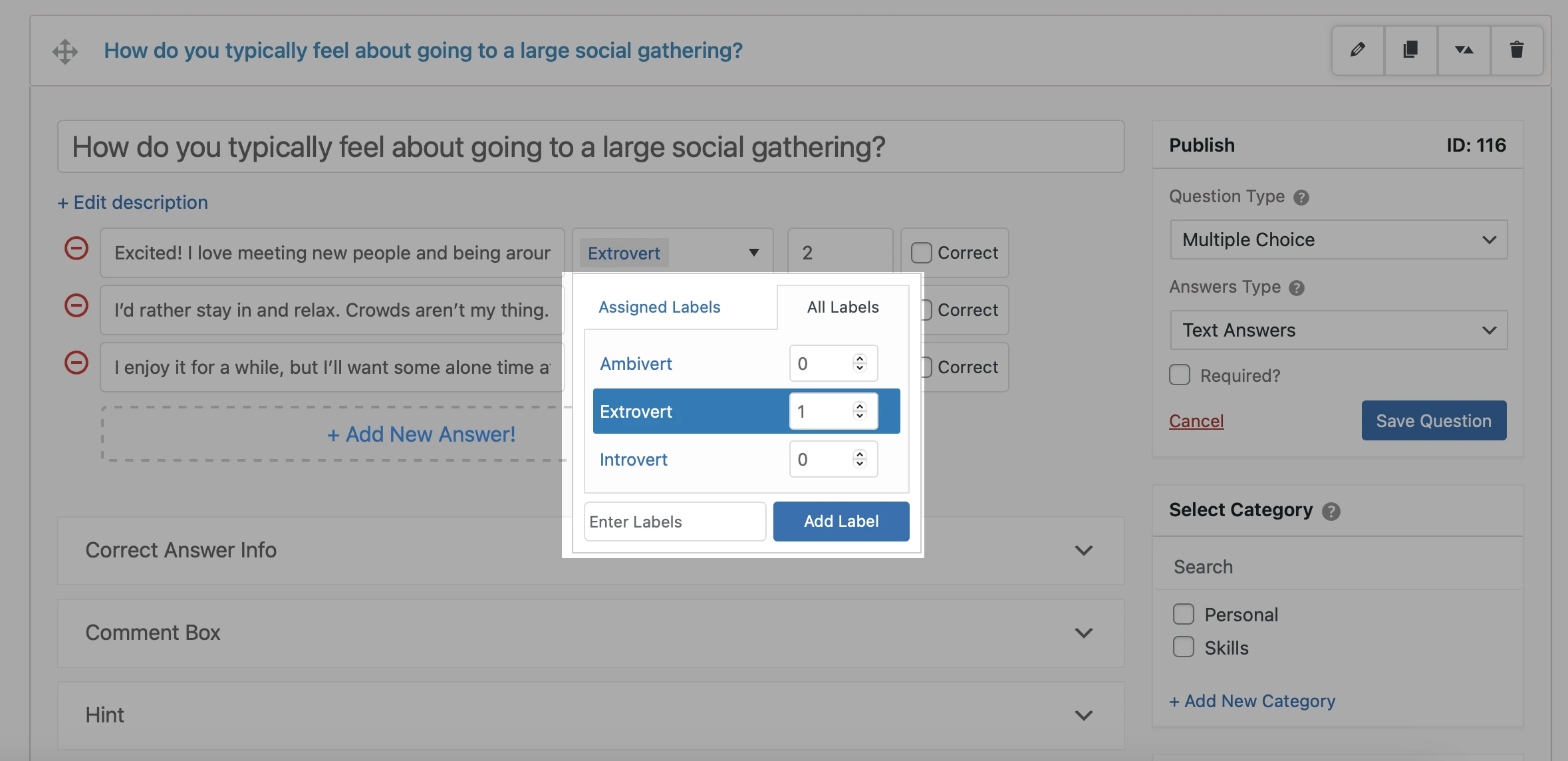Screen dimensions: 1568x761
Task: Switch to the All Labels tab
Action: [x=843, y=307]
